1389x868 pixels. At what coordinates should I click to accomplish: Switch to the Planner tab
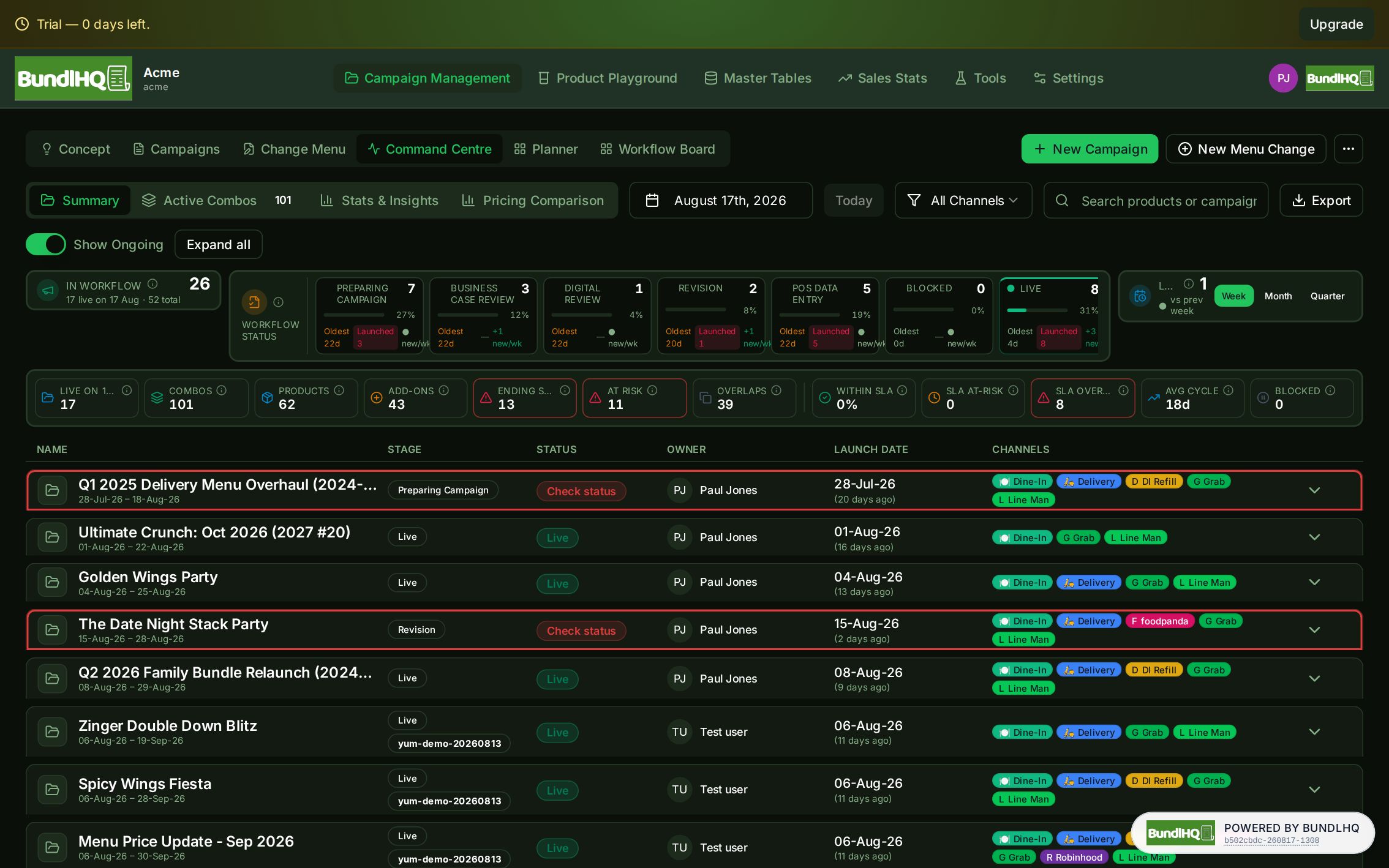[546, 149]
